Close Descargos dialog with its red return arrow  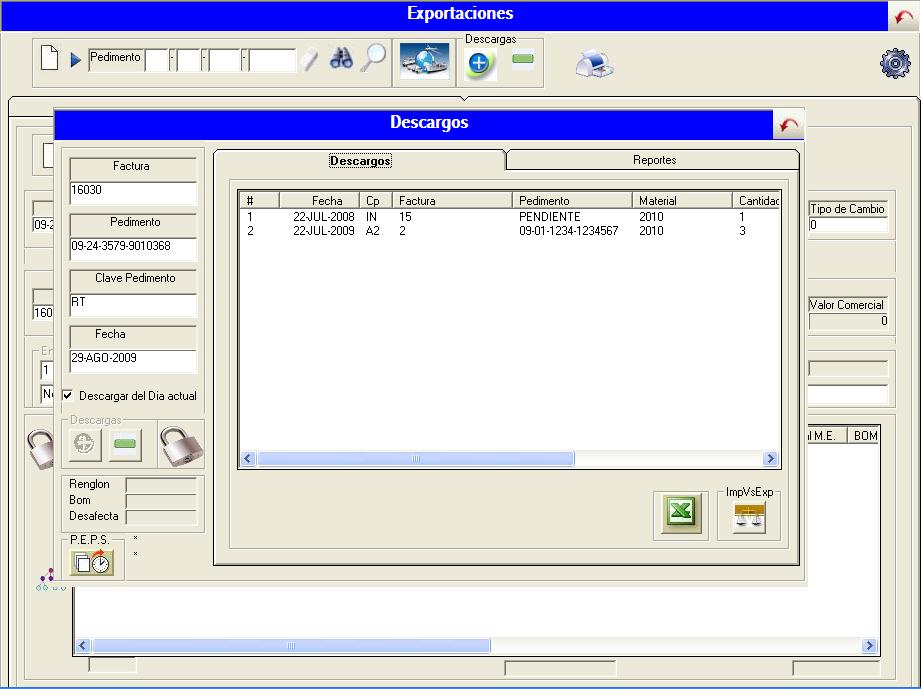tap(788, 125)
